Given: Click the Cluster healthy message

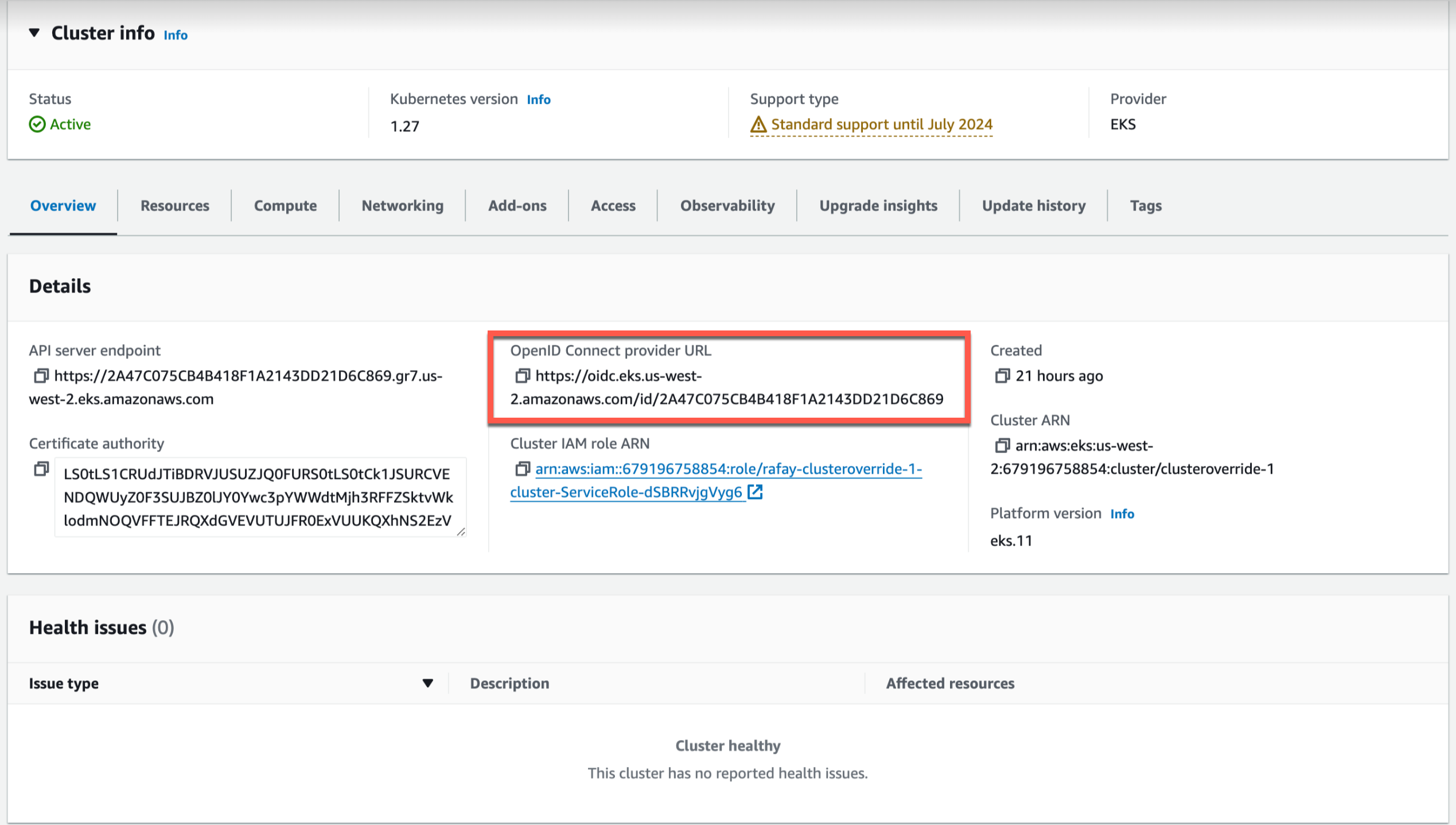Looking at the screenshot, I should point(727,745).
